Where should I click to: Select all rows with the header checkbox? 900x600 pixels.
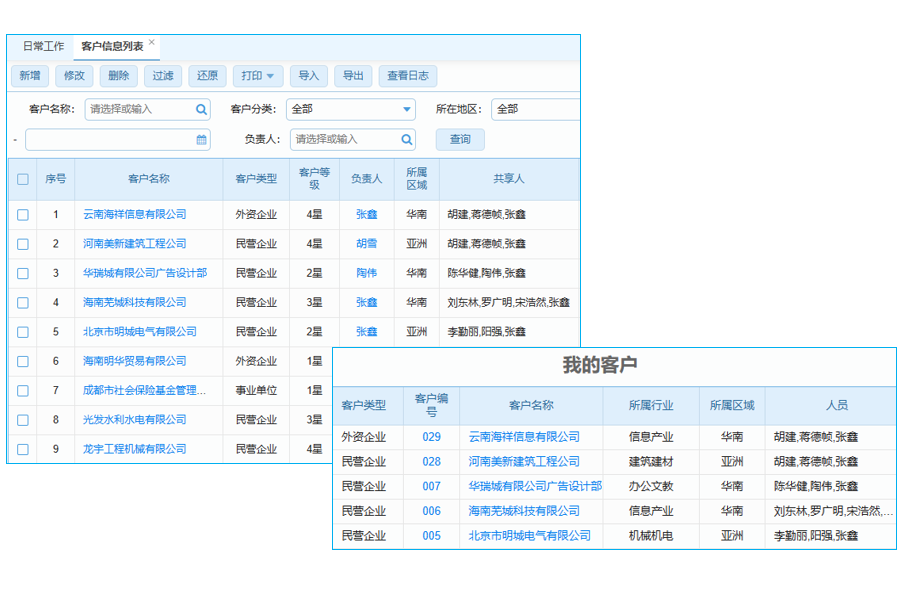(22, 177)
